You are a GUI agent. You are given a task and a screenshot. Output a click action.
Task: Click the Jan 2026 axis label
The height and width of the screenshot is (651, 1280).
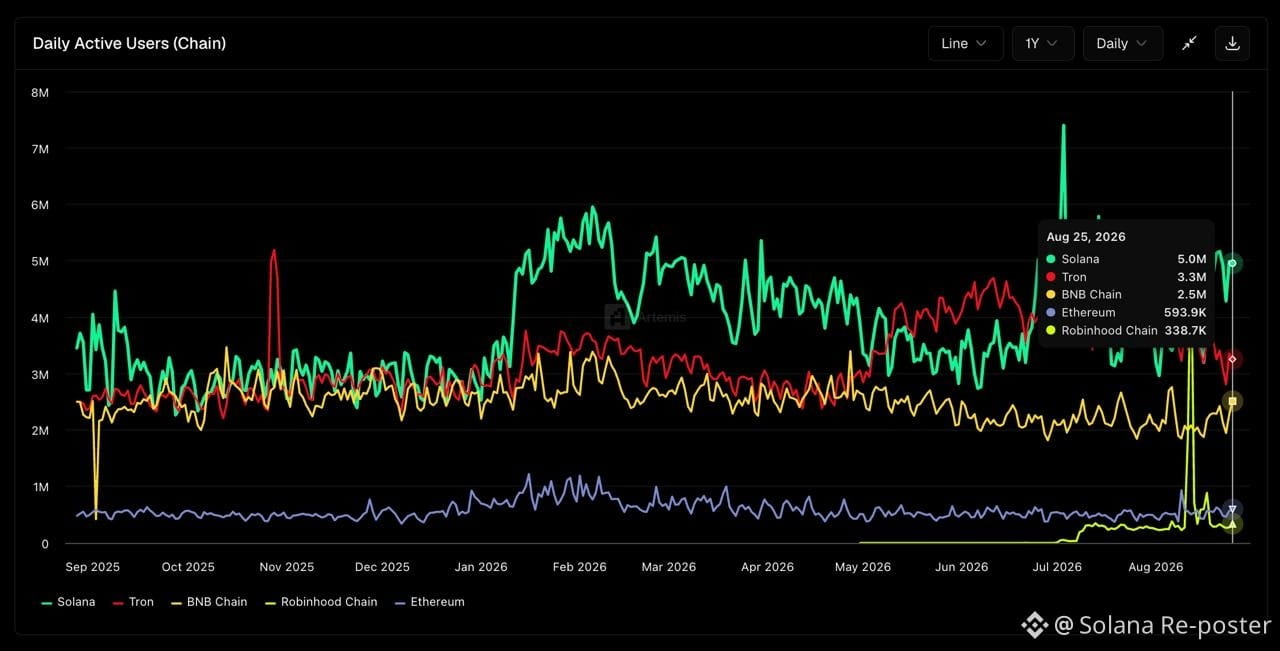click(x=481, y=567)
